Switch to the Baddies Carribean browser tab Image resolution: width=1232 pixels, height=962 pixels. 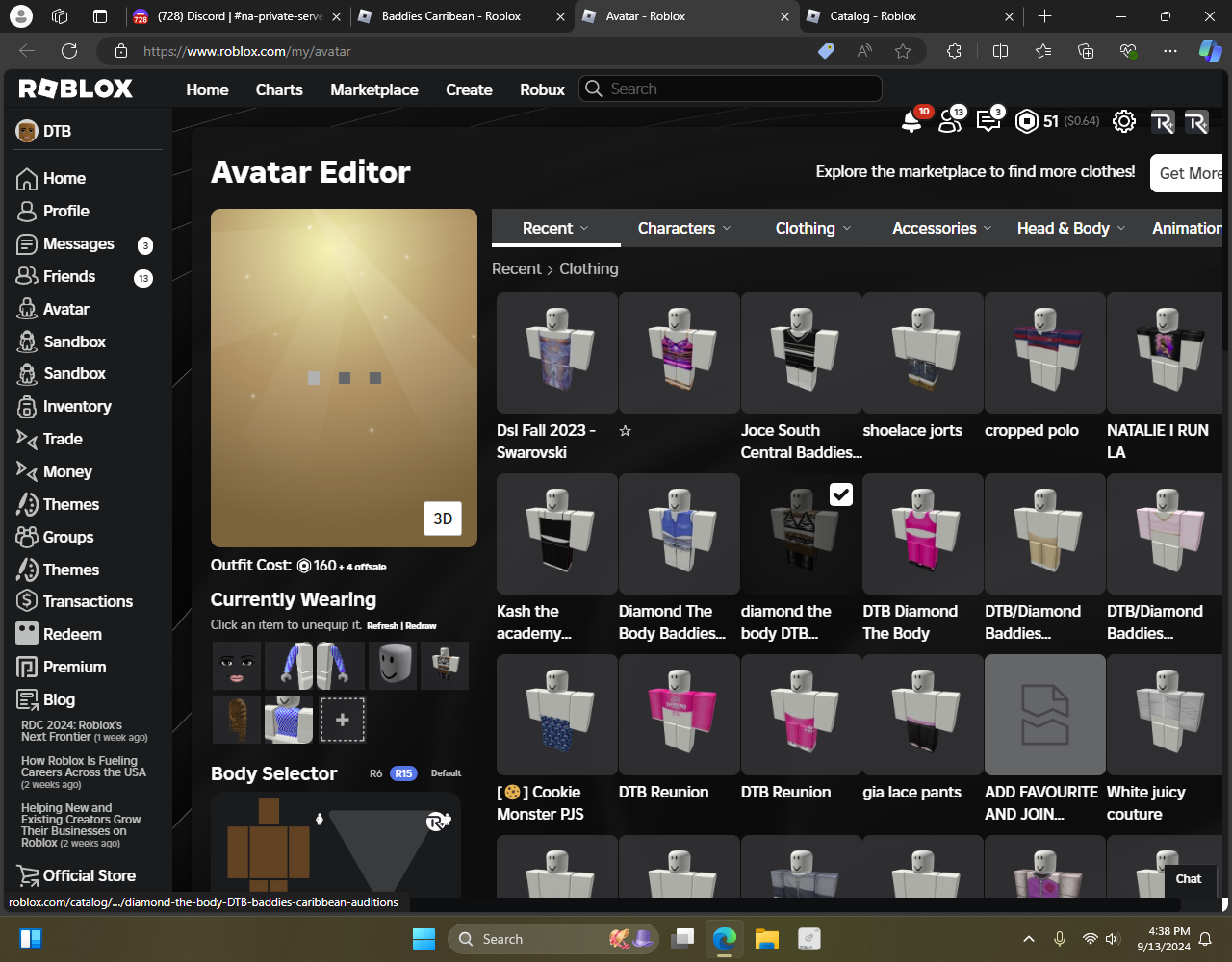click(461, 16)
